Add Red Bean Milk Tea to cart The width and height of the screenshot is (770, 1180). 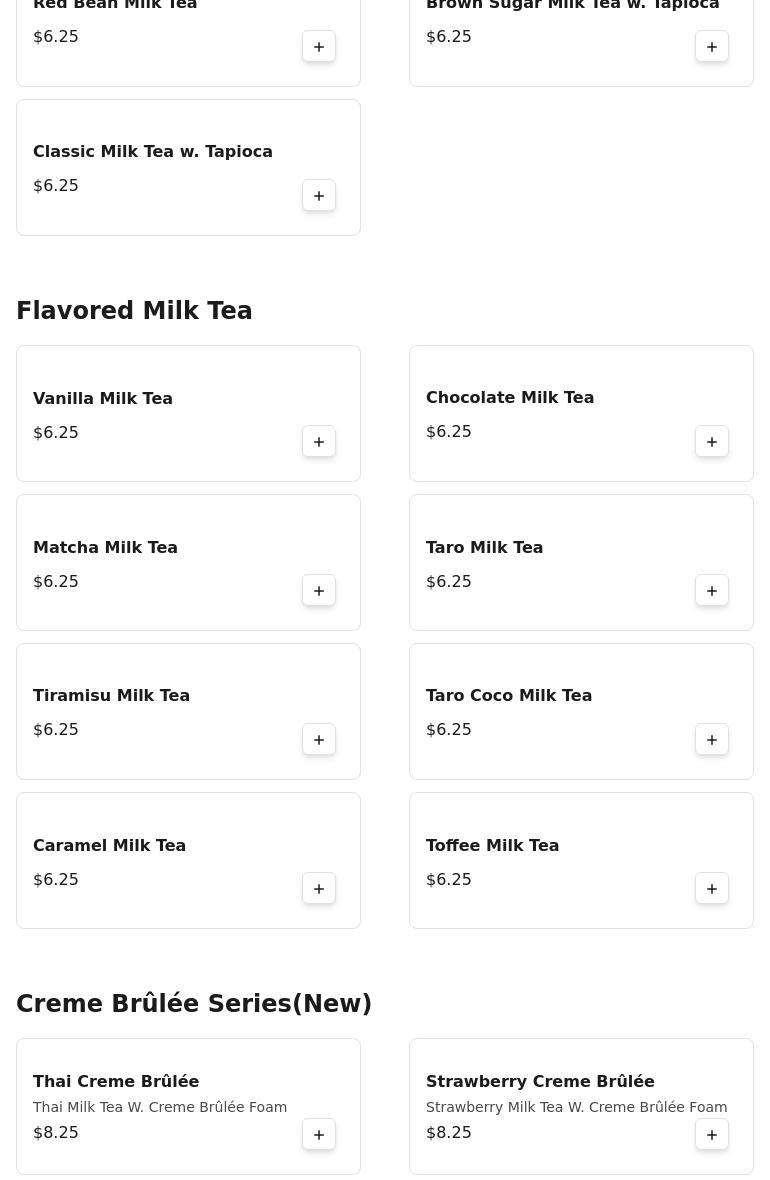(x=319, y=47)
